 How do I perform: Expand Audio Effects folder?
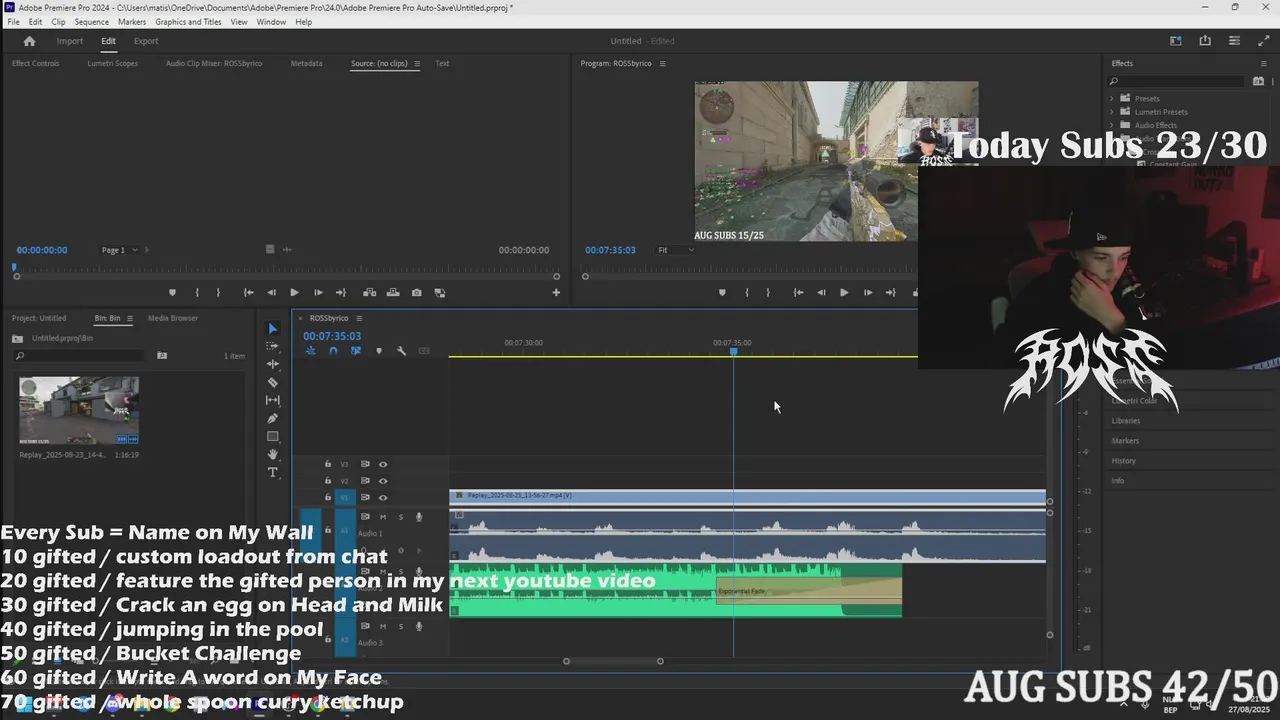1112,125
